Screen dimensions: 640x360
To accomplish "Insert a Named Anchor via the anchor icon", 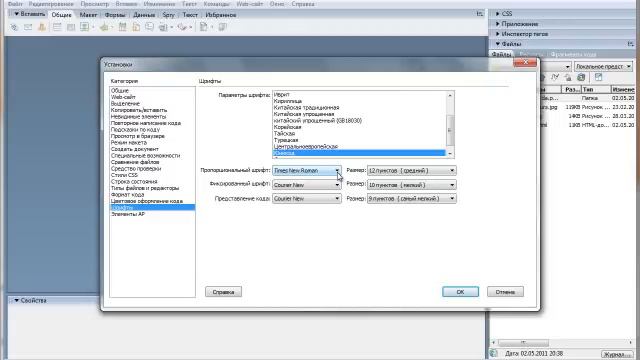I will pos(42,27).
